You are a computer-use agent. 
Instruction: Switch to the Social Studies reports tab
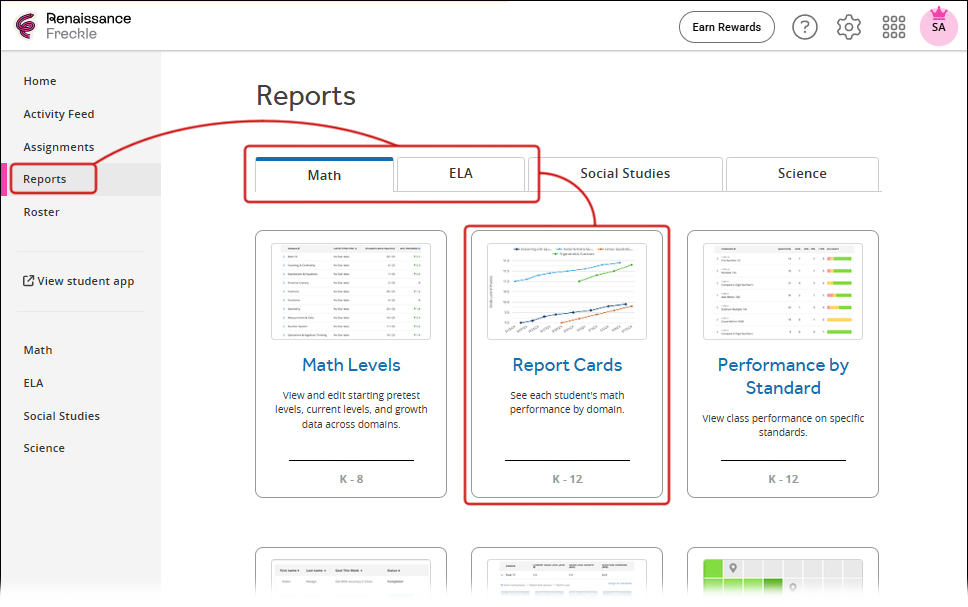pyautogui.click(x=625, y=174)
